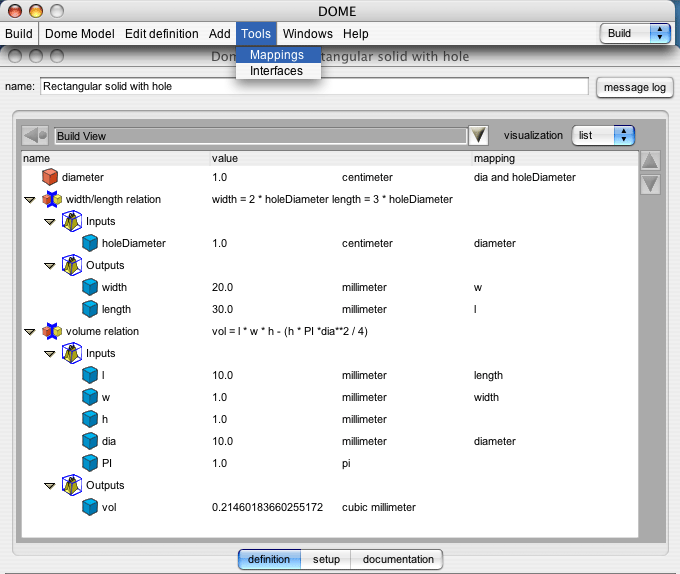Click the 'dia and holeDiameter' mapping

525,177
